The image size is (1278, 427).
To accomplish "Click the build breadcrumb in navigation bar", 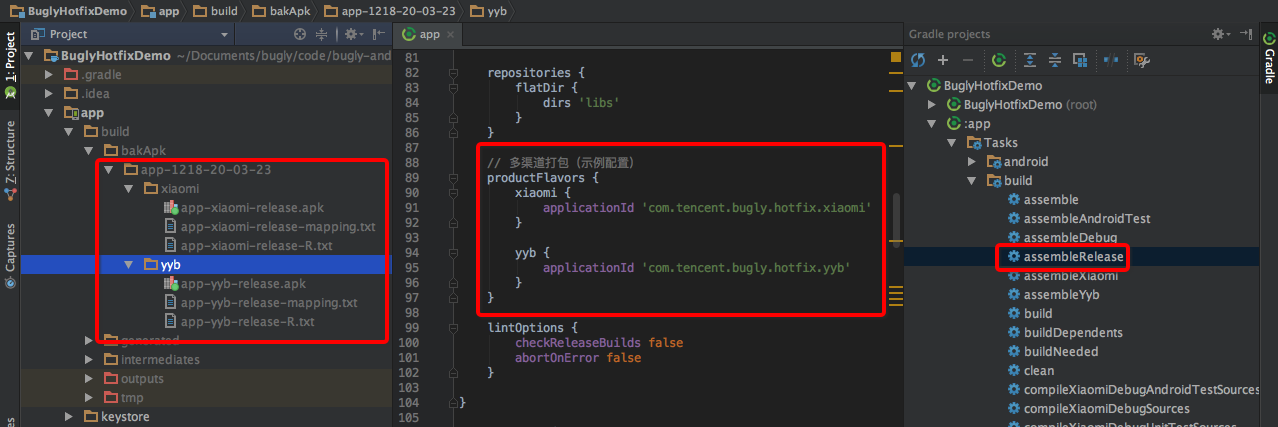I will click(215, 10).
